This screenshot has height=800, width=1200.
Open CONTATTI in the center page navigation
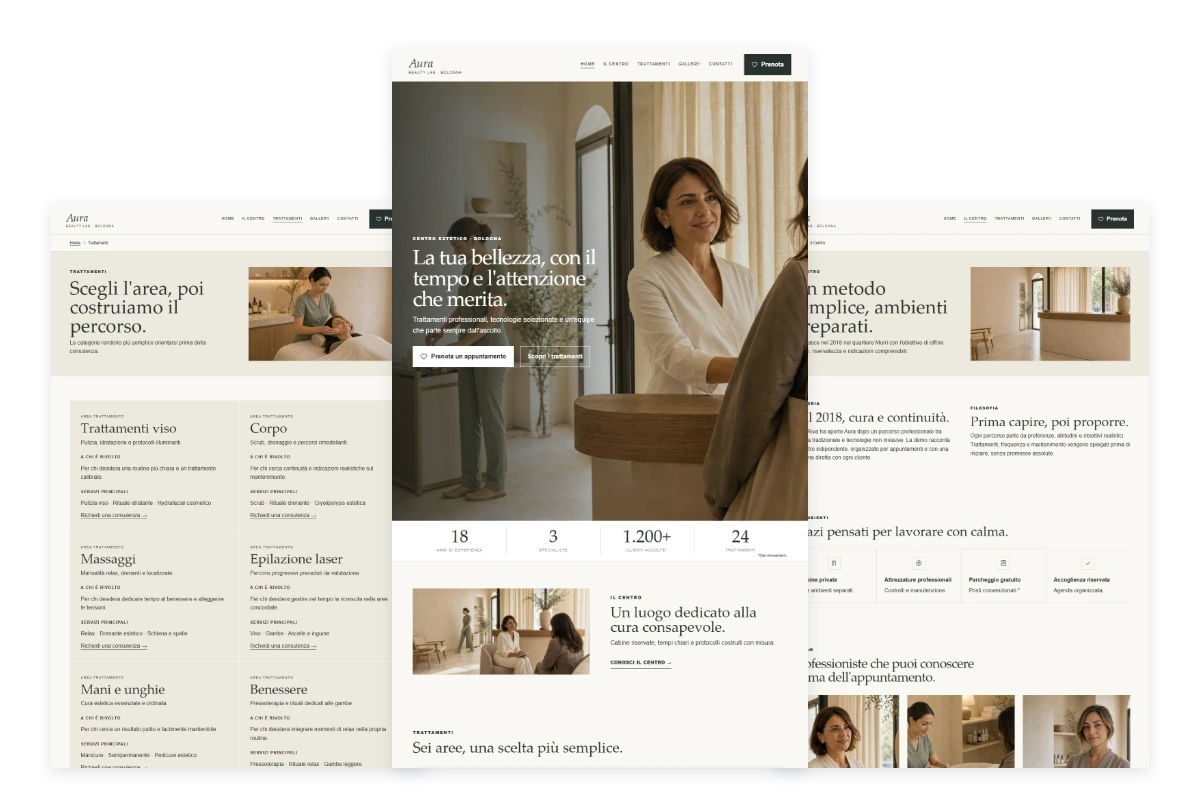pyautogui.click(x=721, y=64)
